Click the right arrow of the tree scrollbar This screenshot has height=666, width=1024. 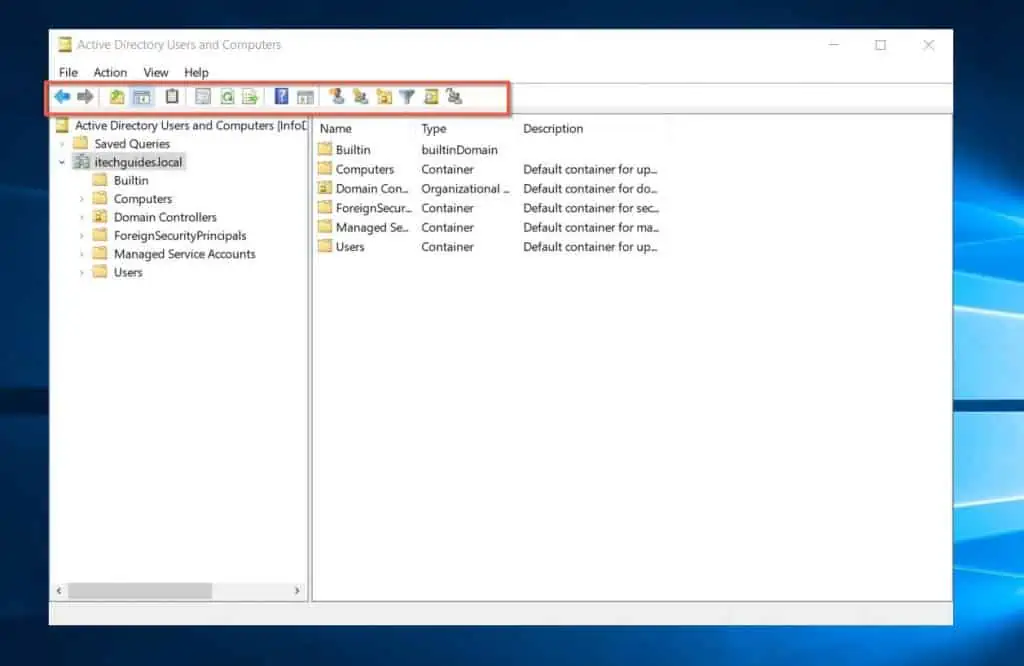coord(297,590)
